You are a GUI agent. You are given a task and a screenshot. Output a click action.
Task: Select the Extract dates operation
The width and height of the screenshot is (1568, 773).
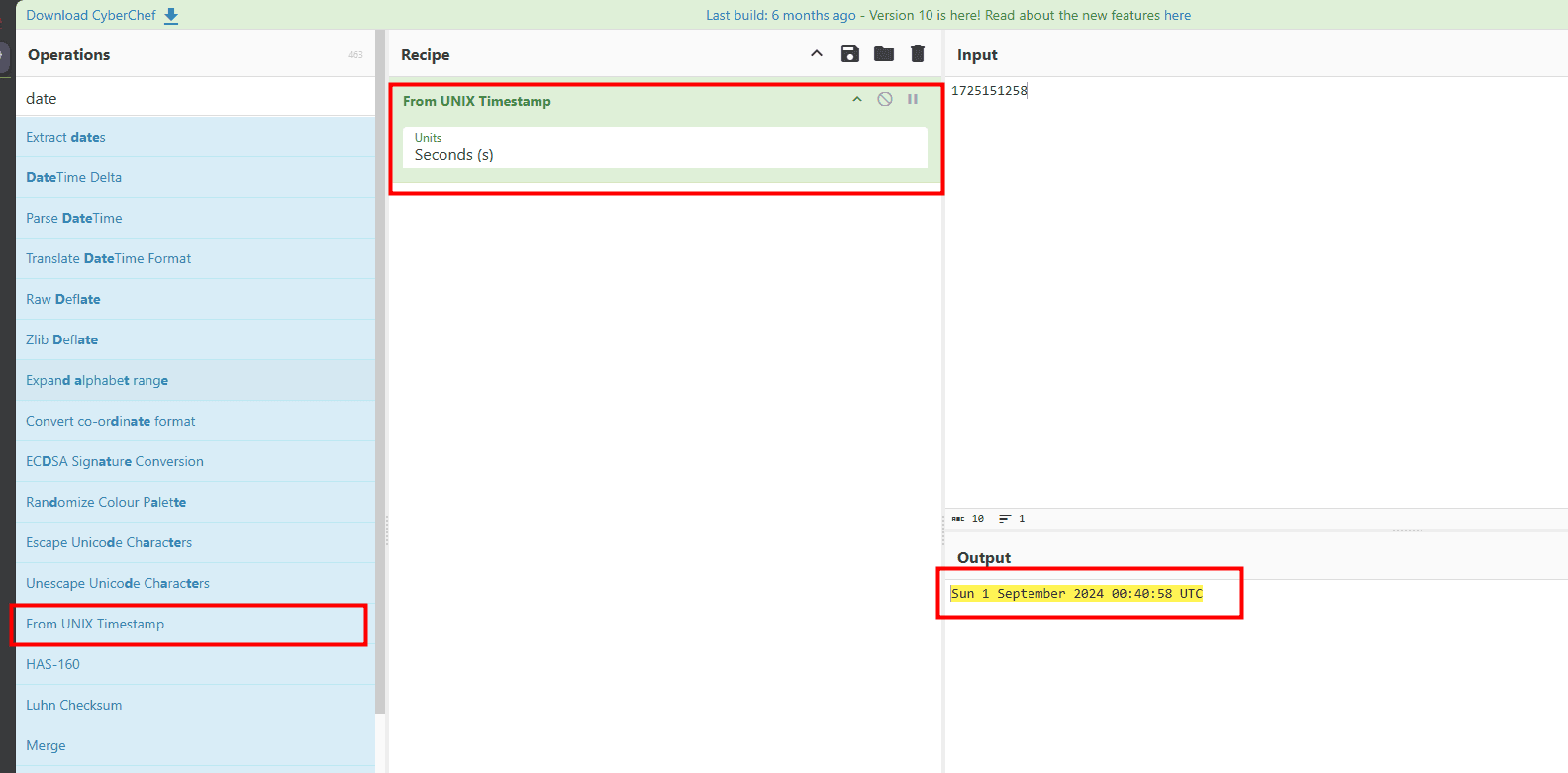(65, 137)
